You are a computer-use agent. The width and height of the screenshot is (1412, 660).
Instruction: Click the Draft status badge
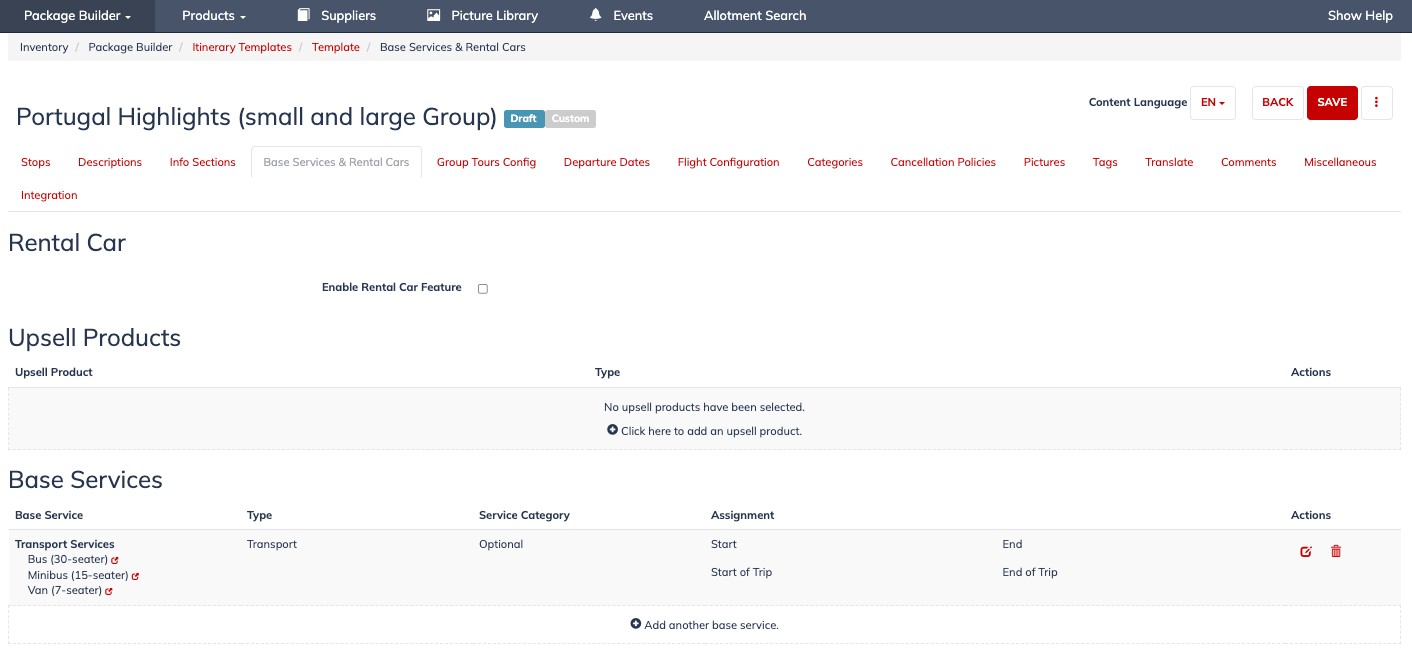[x=524, y=118]
